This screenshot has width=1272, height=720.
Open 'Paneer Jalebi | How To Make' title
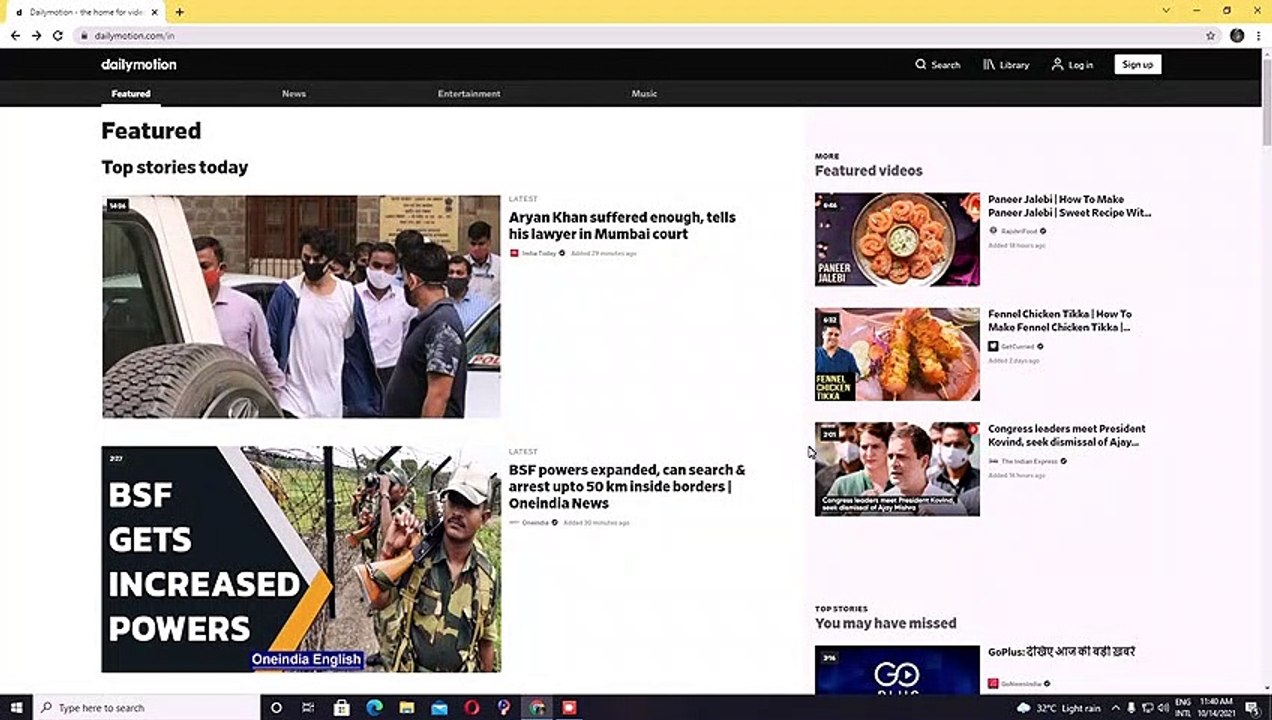pyautogui.click(x=1069, y=206)
